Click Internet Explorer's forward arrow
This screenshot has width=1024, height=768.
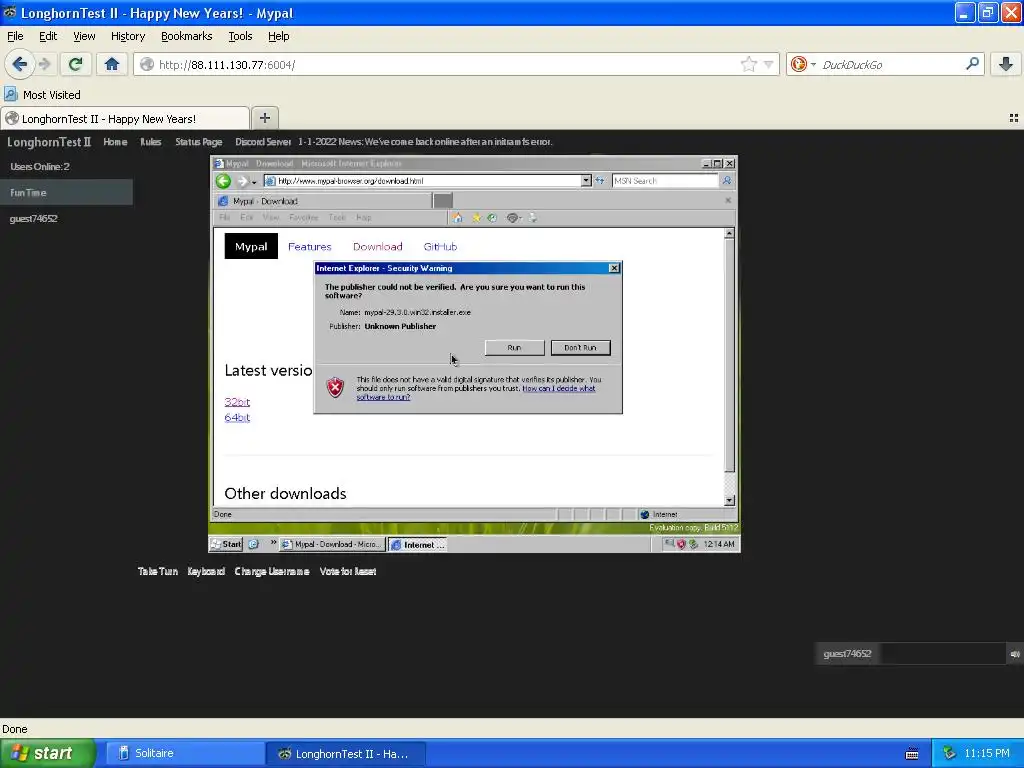[242, 181]
